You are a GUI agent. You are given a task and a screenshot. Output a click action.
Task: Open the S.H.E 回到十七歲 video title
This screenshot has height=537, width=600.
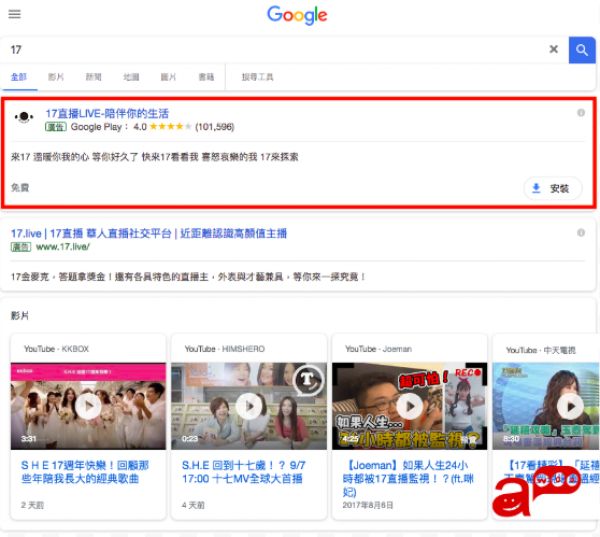coord(243,472)
